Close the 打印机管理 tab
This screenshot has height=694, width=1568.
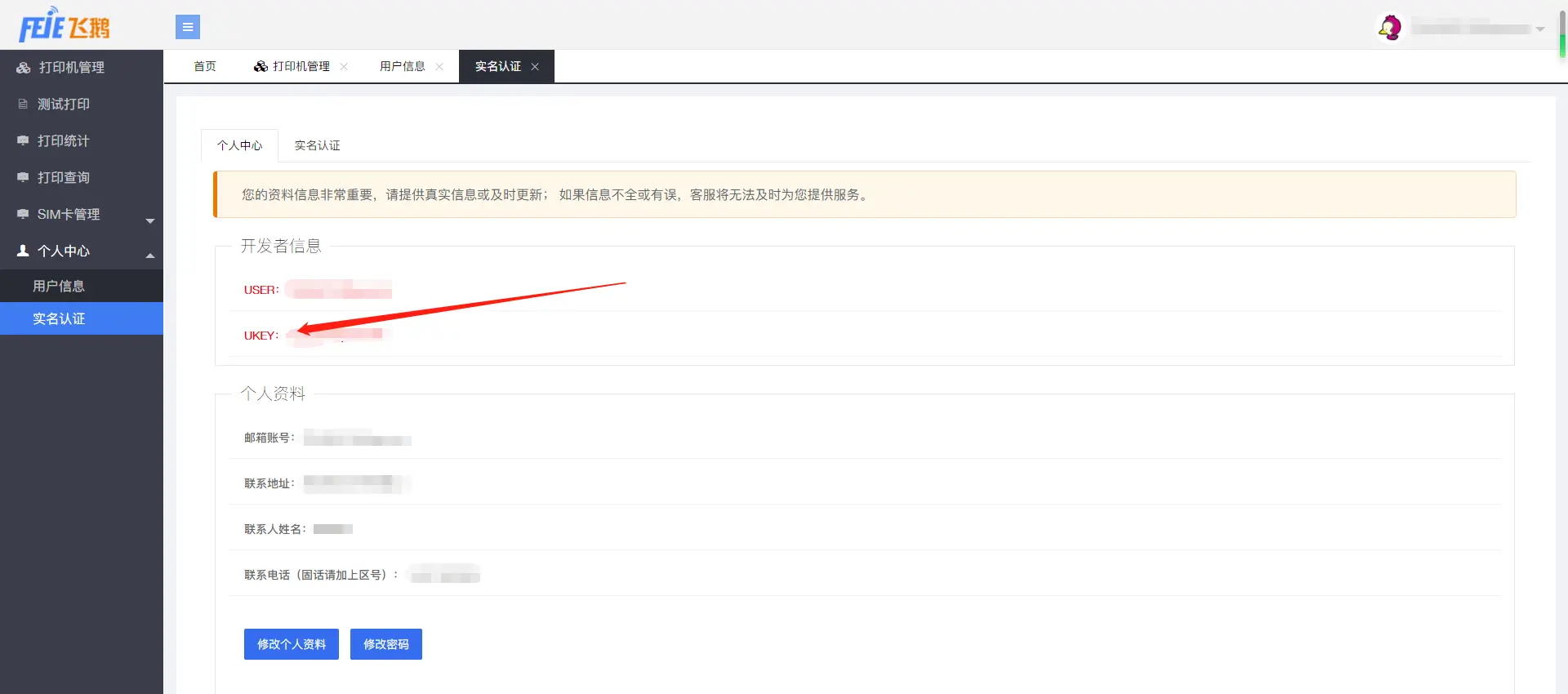pos(344,67)
